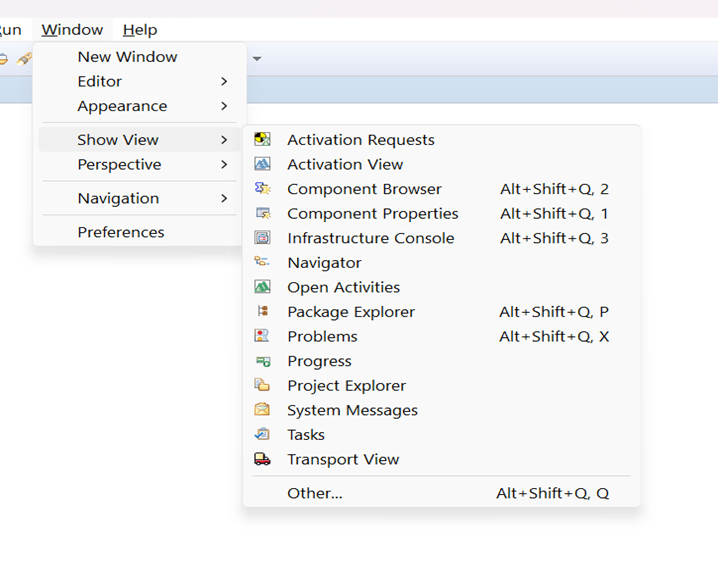Click the Navigator view icon
The width and height of the screenshot is (718, 578).
262,262
